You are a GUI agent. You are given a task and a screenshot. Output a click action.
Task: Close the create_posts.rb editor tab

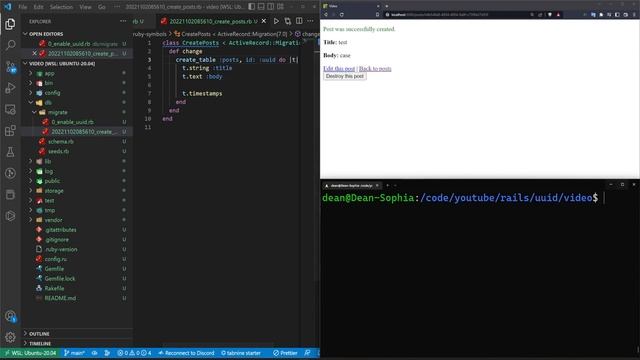click(264, 21)
